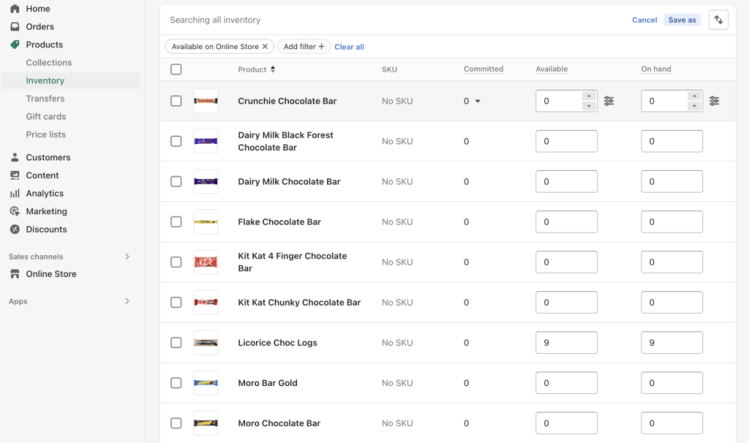Navigate to Gift cards in sidebar

point(46,117)
